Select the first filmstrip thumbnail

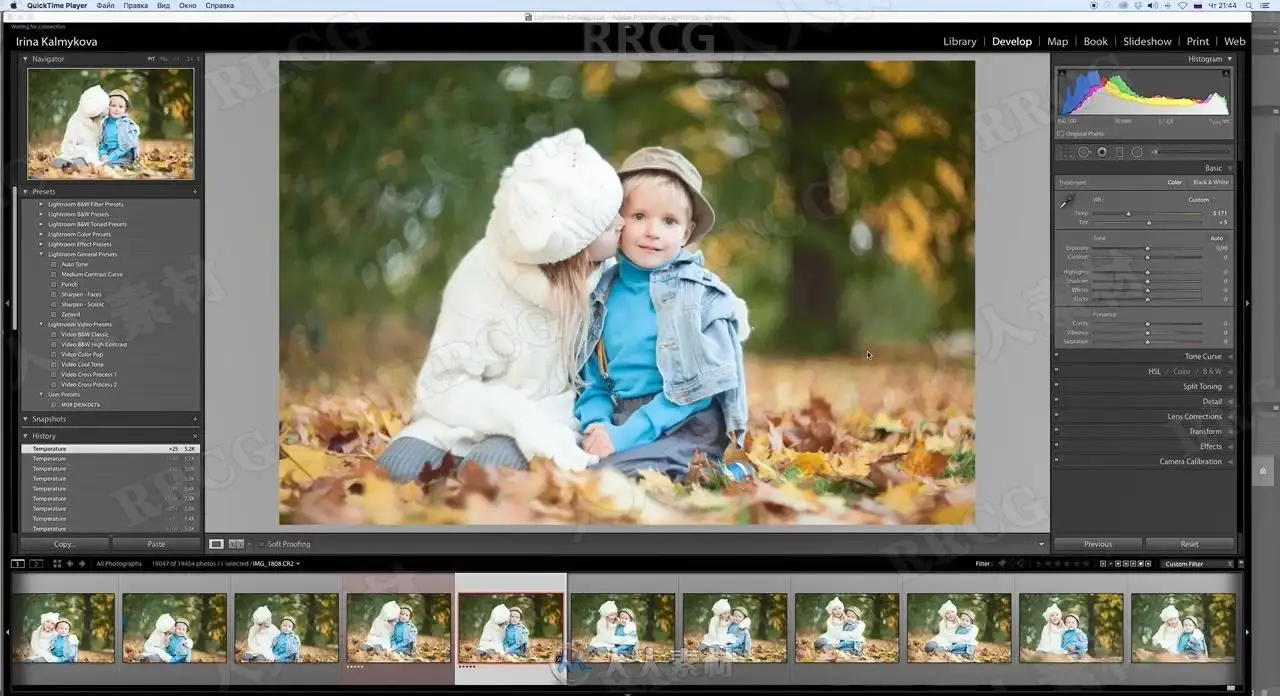62,627
